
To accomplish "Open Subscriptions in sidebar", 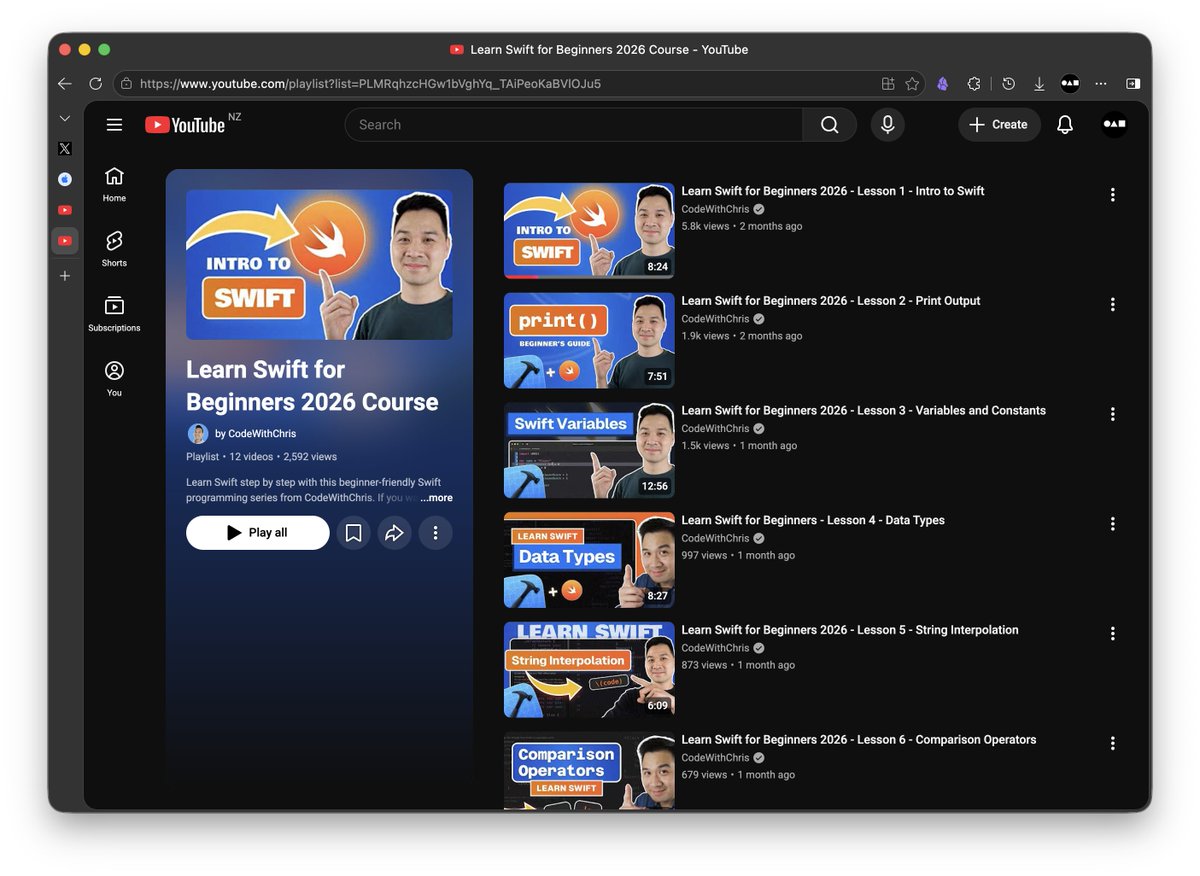I will click(x=114, y=314).
